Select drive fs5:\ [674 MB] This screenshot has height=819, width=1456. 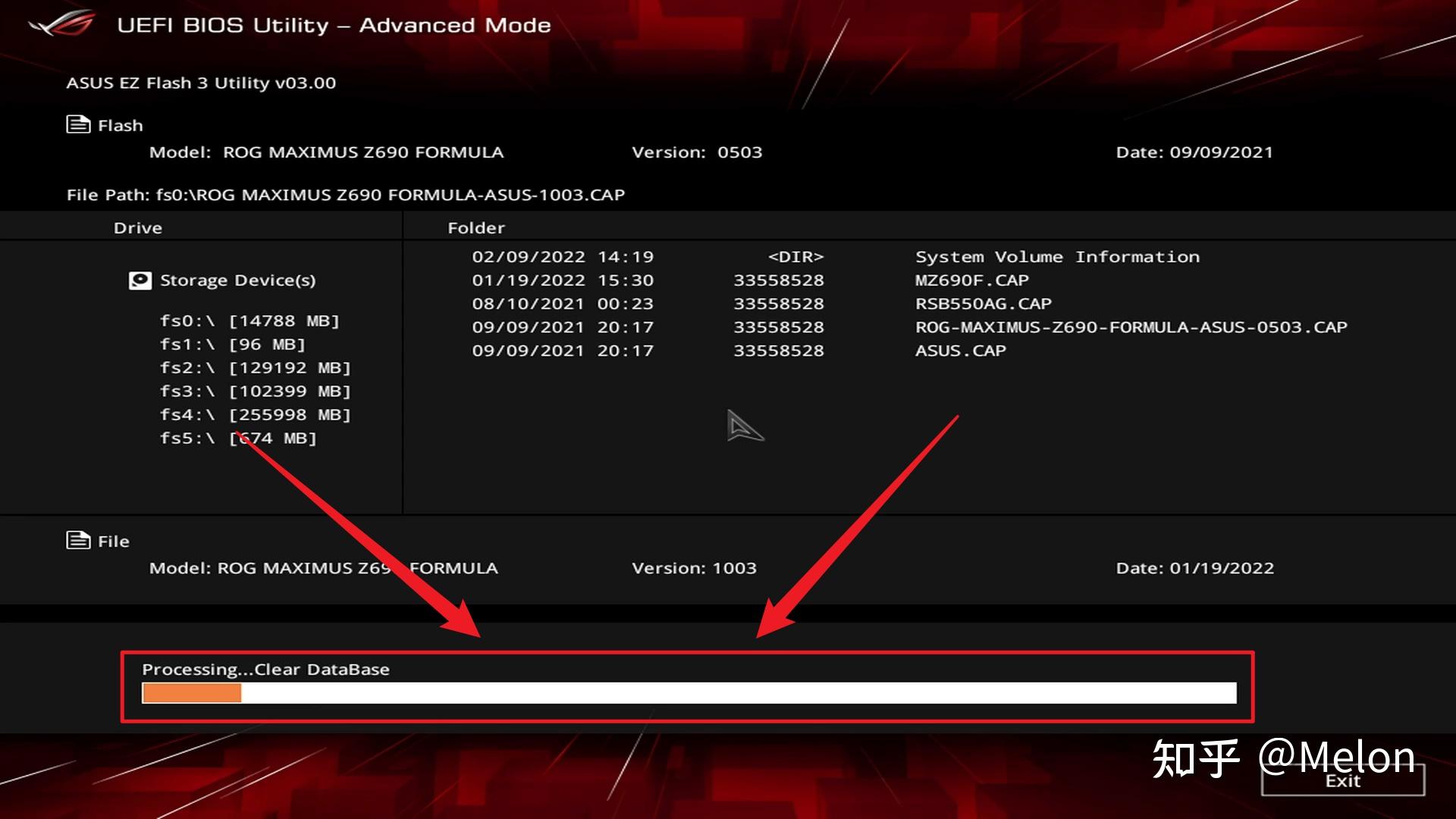point(238,438)
